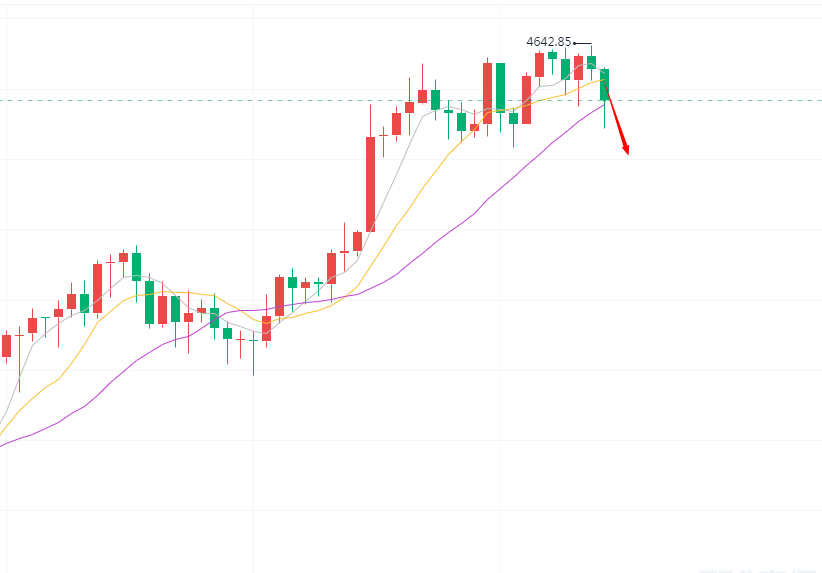Click the long lower wick of the final candle
Screen dimensions: 822x573
coord(604,114)
